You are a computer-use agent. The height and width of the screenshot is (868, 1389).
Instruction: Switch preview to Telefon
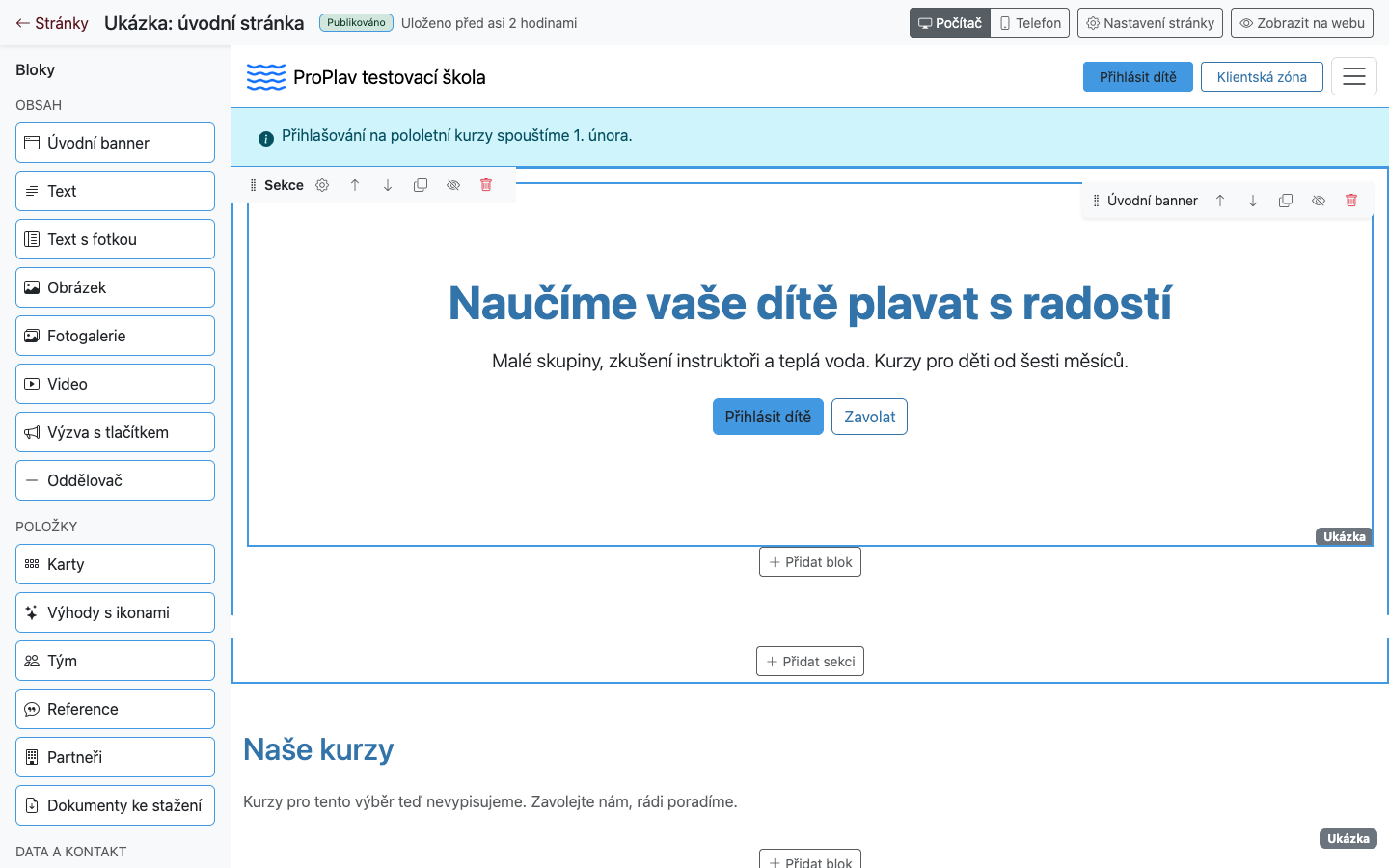click(x=1030, y=23)
